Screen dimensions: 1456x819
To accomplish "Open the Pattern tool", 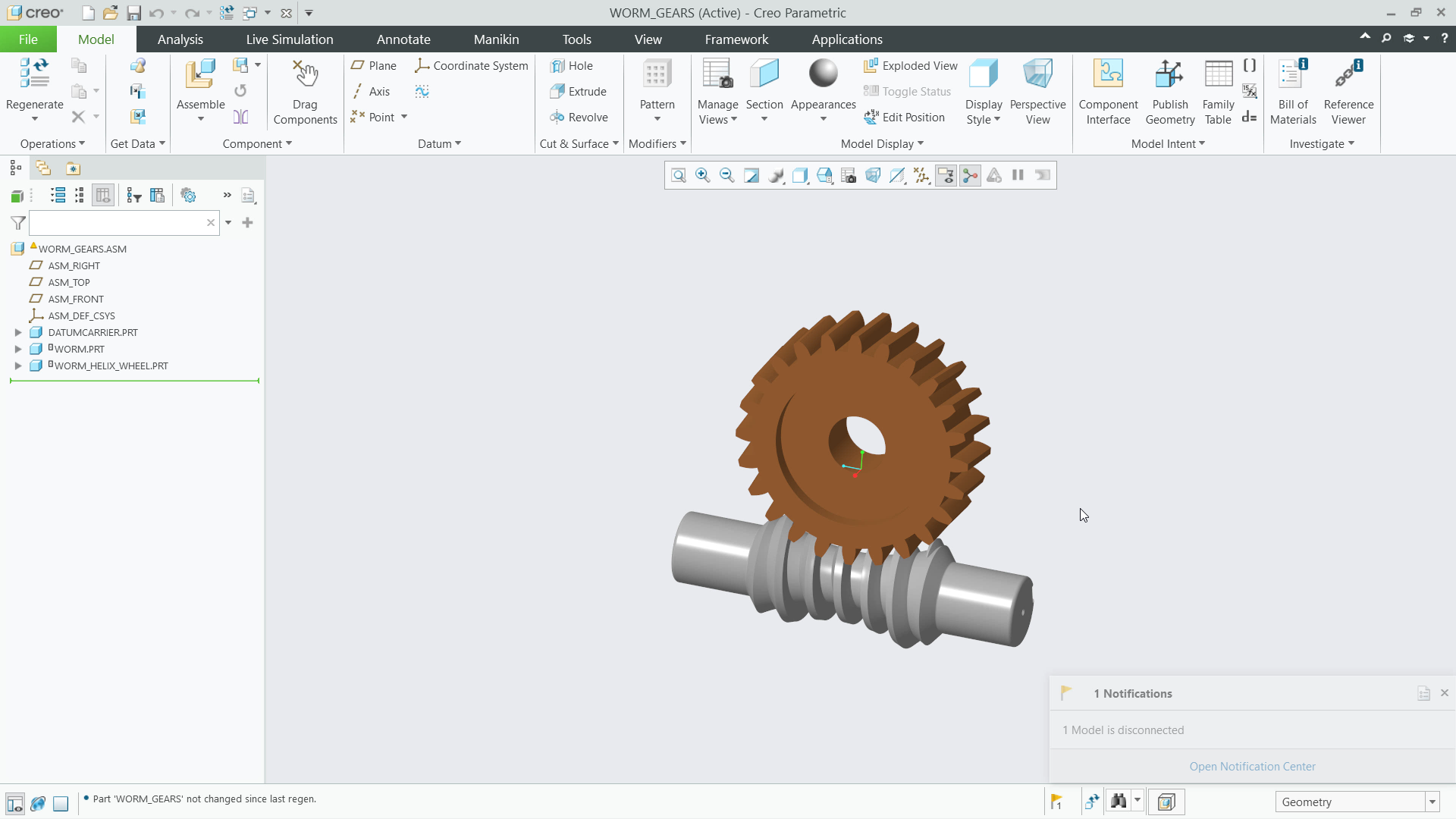I will click(657, 90).
